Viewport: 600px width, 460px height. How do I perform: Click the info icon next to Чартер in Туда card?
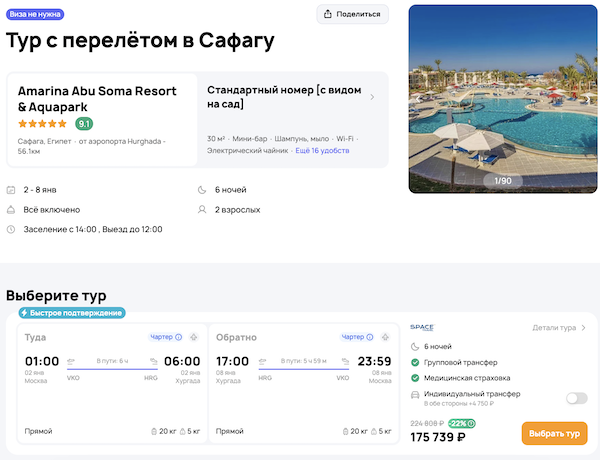point(179,337)
